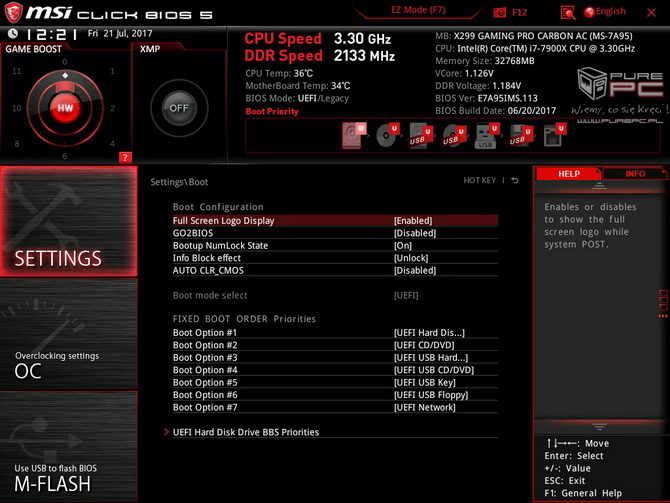Click the Settings\Boot breadcrumb path
Image resolution: width=670 pixels, height=503 pixels.
click(179, 182)
